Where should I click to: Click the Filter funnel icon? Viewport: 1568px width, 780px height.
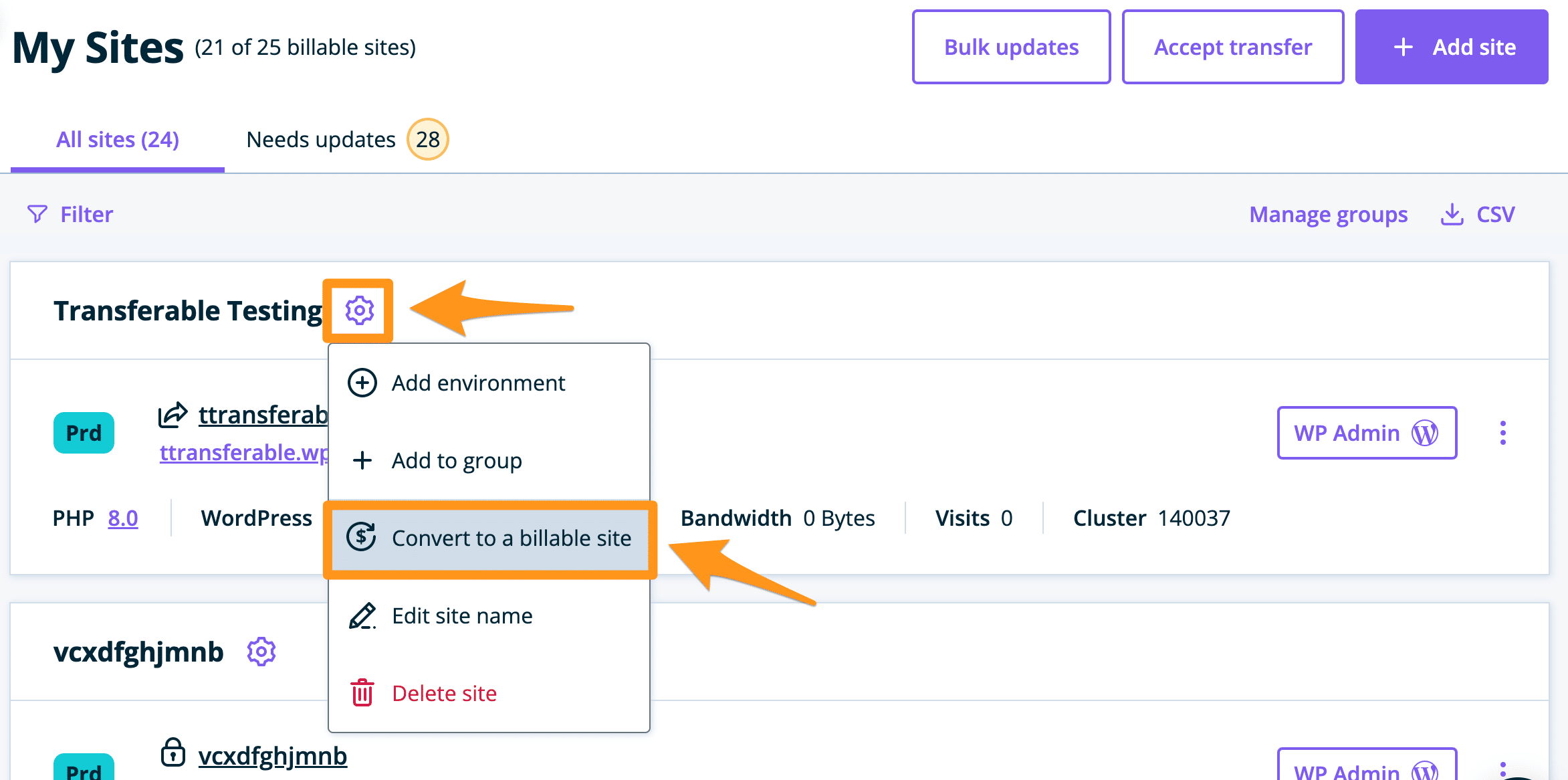[37, 214]
